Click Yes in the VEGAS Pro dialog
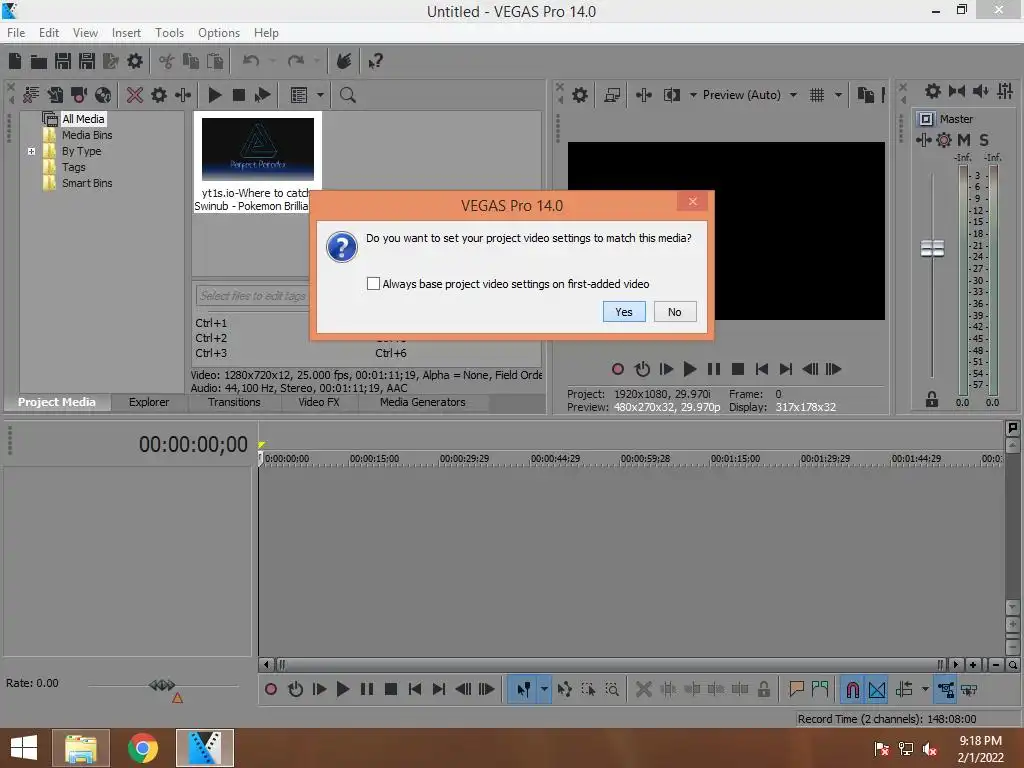Image resolution: width=1024 pixels, height=768 pixels. [x=624, y=312]
